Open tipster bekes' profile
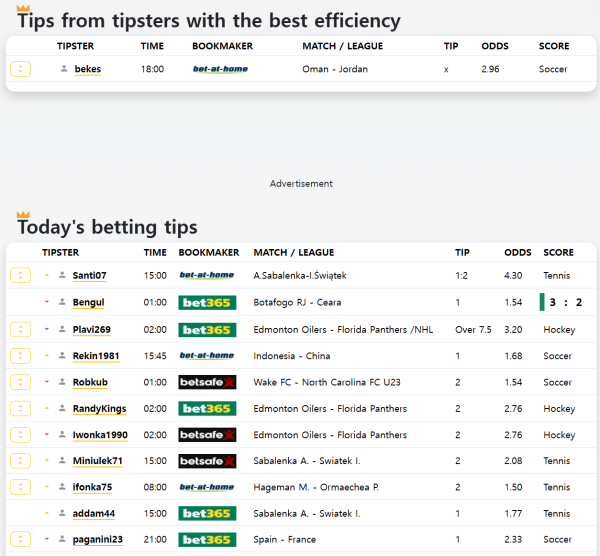Image resolution: width=600 pixels, height=556 pixels. click(88, 69)
